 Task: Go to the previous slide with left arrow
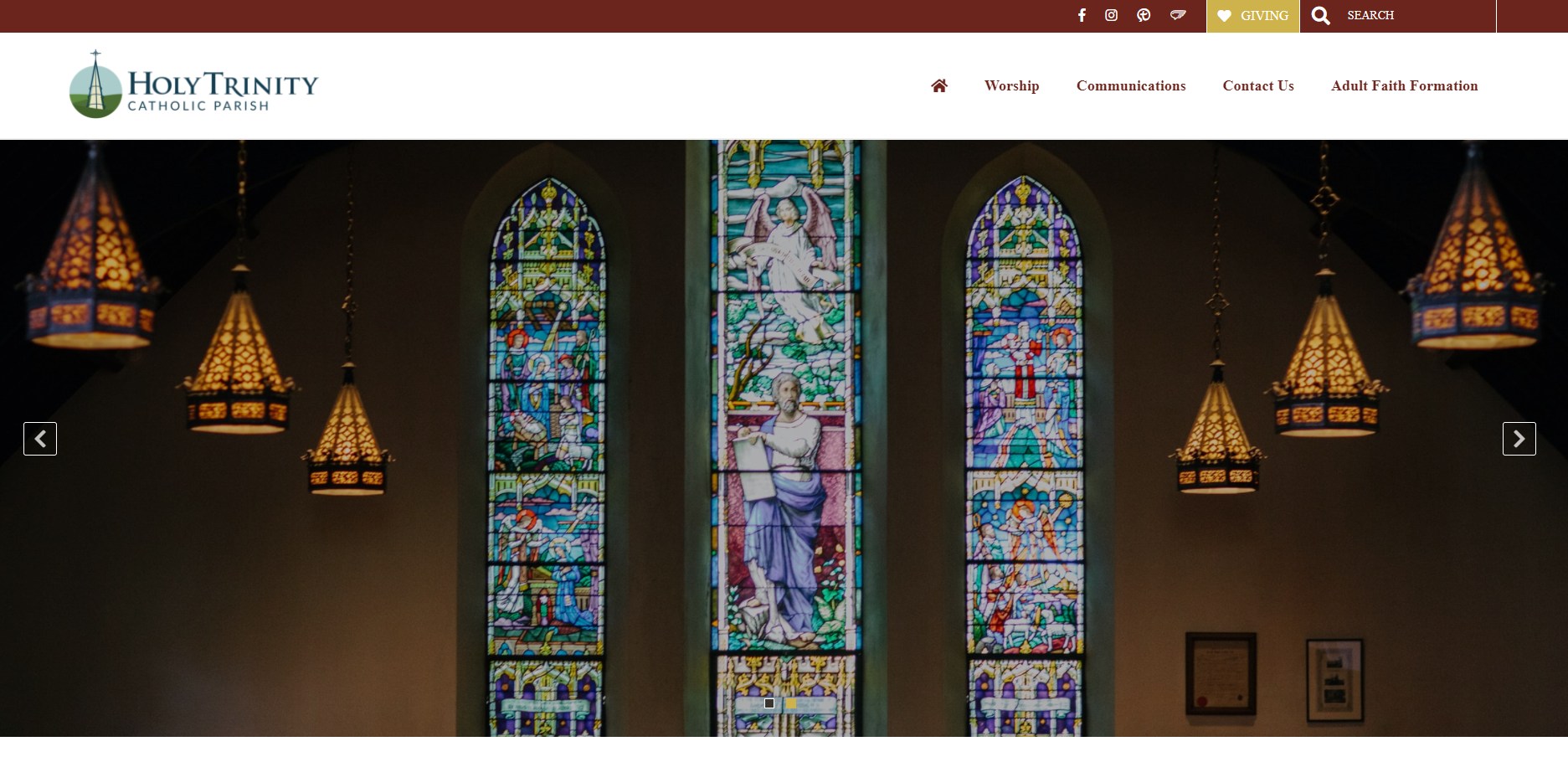click(x=40, y=439)
